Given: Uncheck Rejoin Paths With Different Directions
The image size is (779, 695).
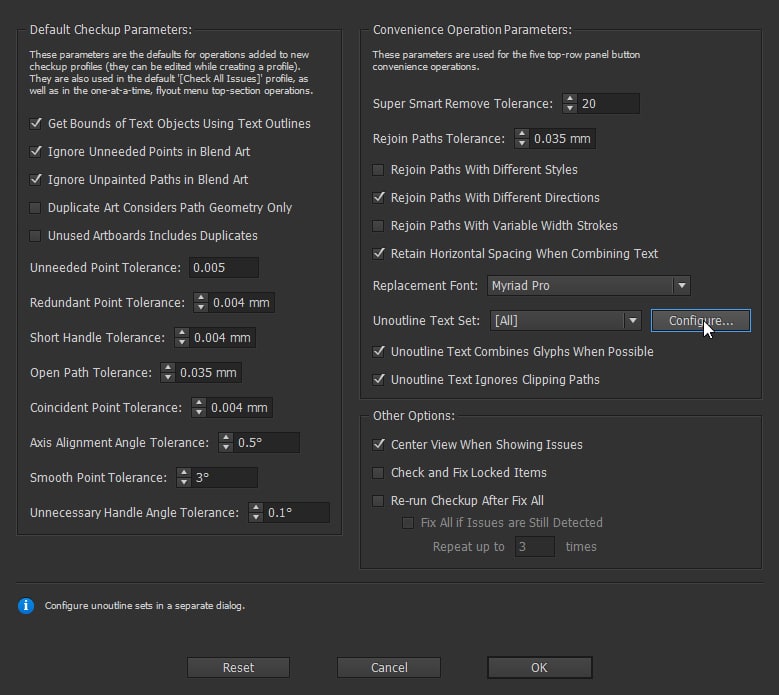Looking at the screenshot, I should pos(378,198).
